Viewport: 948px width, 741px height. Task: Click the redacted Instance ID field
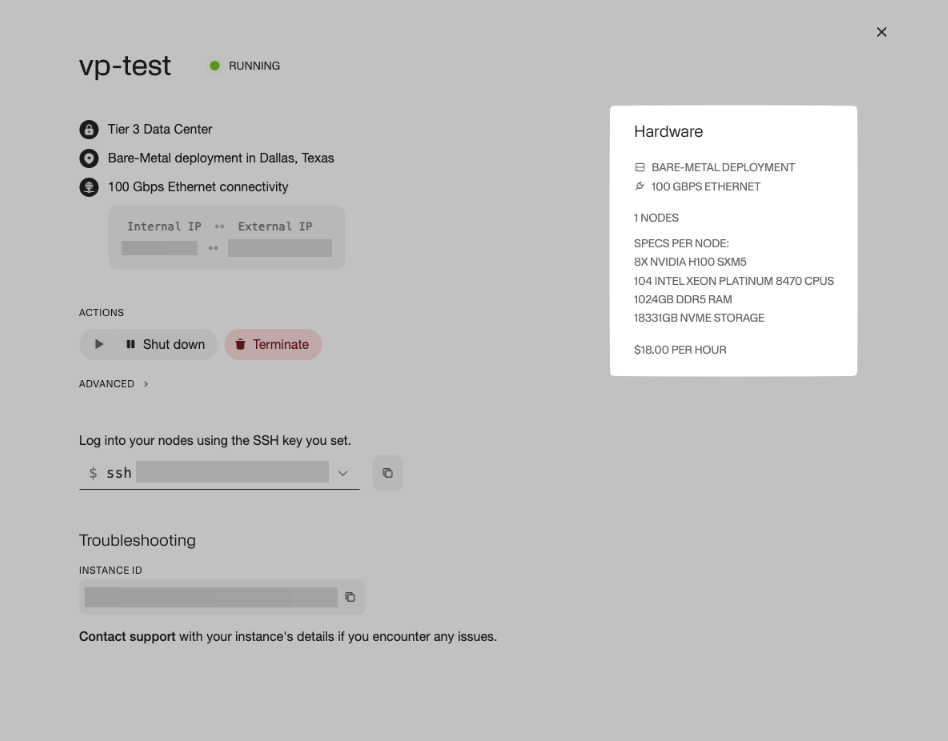(x=211, y=597)
